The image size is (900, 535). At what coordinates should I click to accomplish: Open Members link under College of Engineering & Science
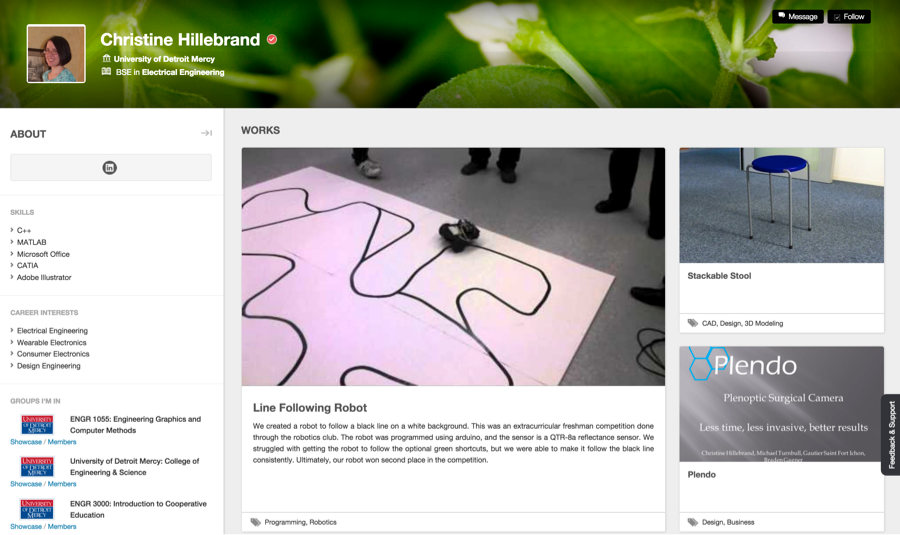tap(62, 484)
